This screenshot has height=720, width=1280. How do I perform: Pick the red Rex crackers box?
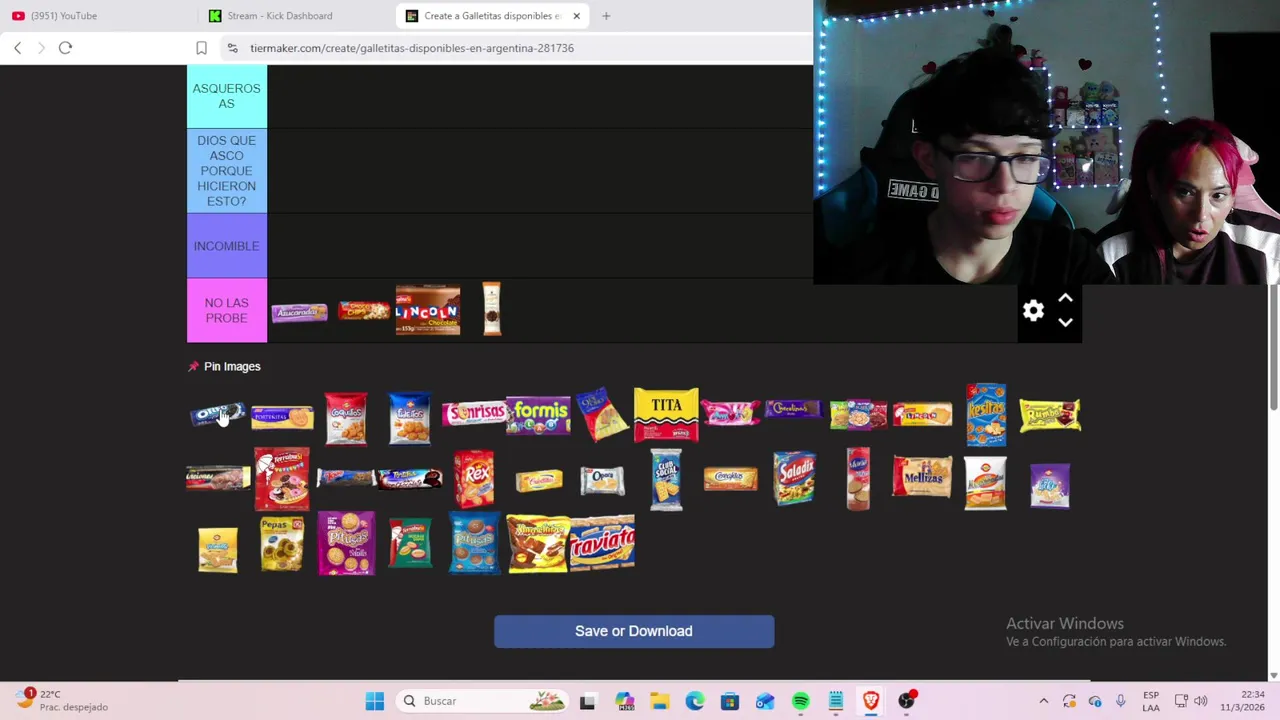[x=474, y=479]
